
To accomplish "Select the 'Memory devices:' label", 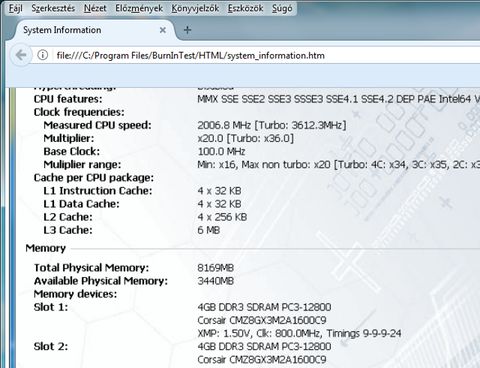I will point(75,294).
